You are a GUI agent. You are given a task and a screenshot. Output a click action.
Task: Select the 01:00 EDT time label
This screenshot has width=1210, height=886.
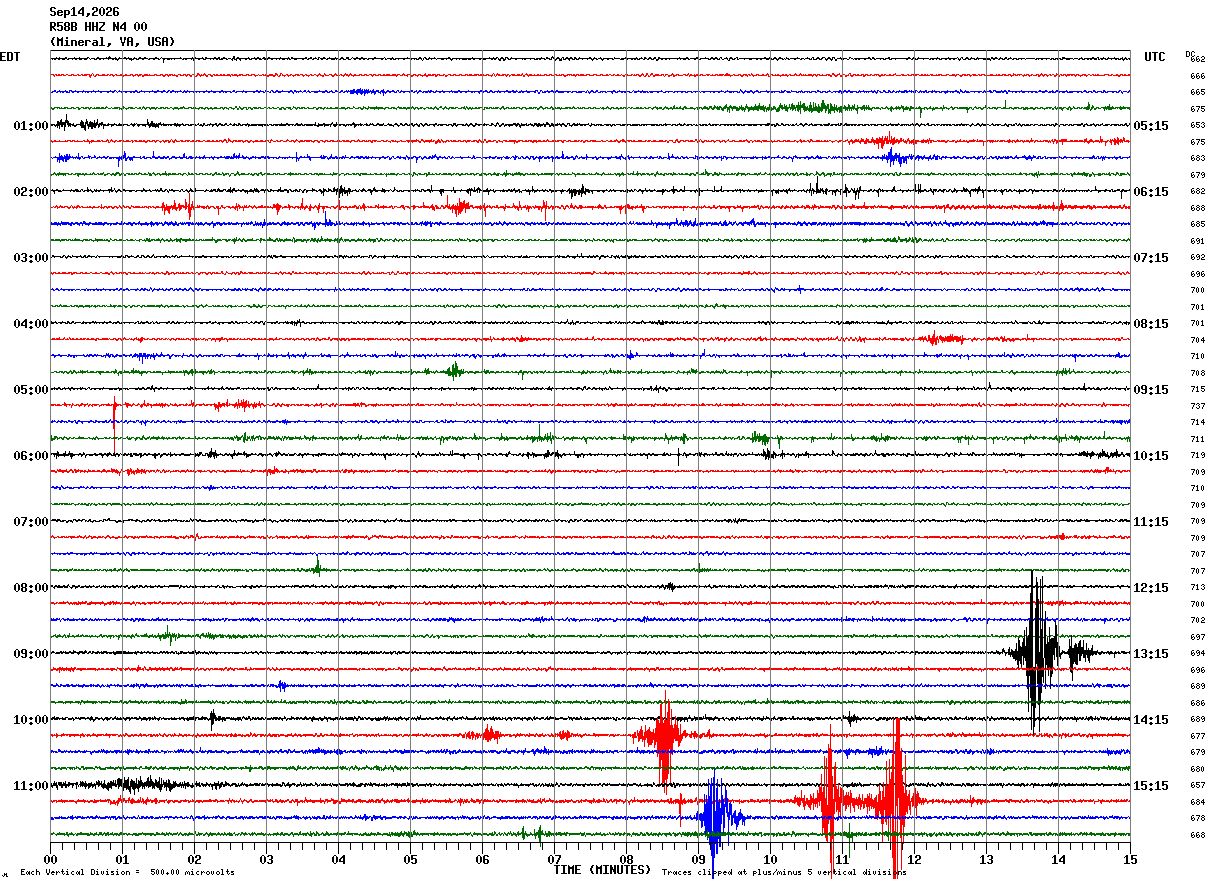point(30,126)
